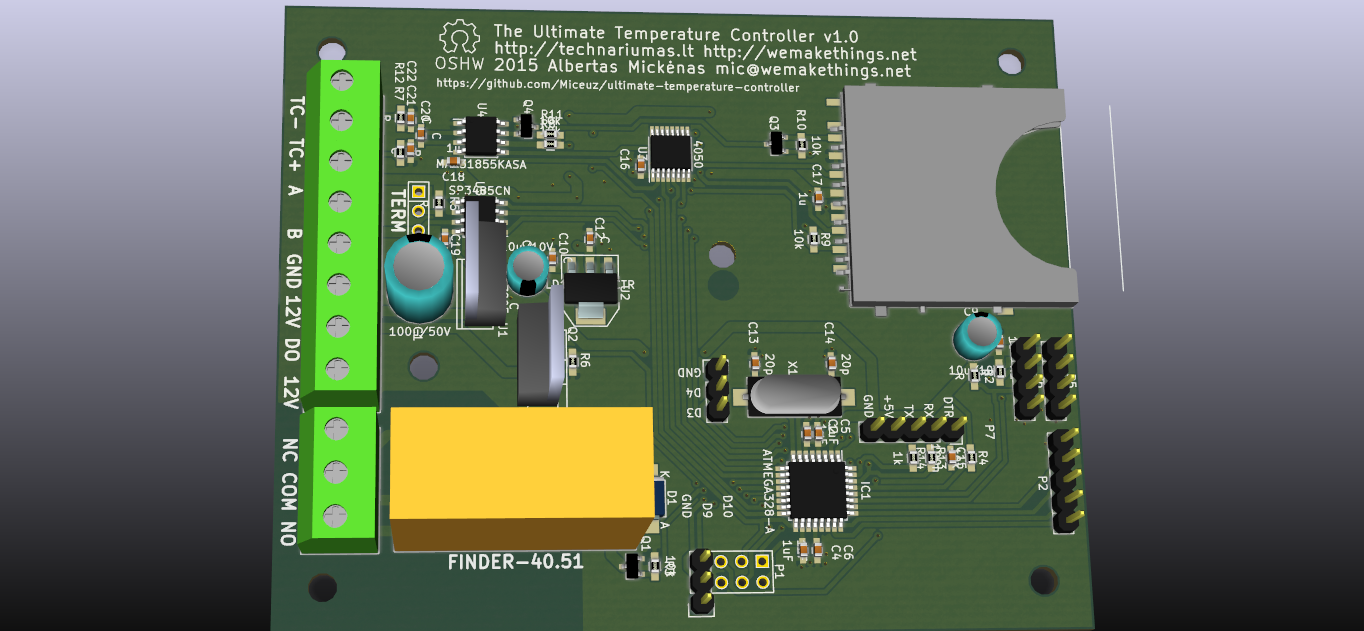Click the mic@wemakethings.net email text
This screenshot has width=1364, height=631.
813,71
